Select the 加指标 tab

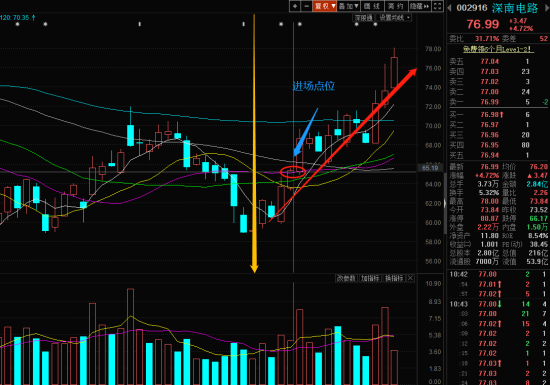pos(370,278)
